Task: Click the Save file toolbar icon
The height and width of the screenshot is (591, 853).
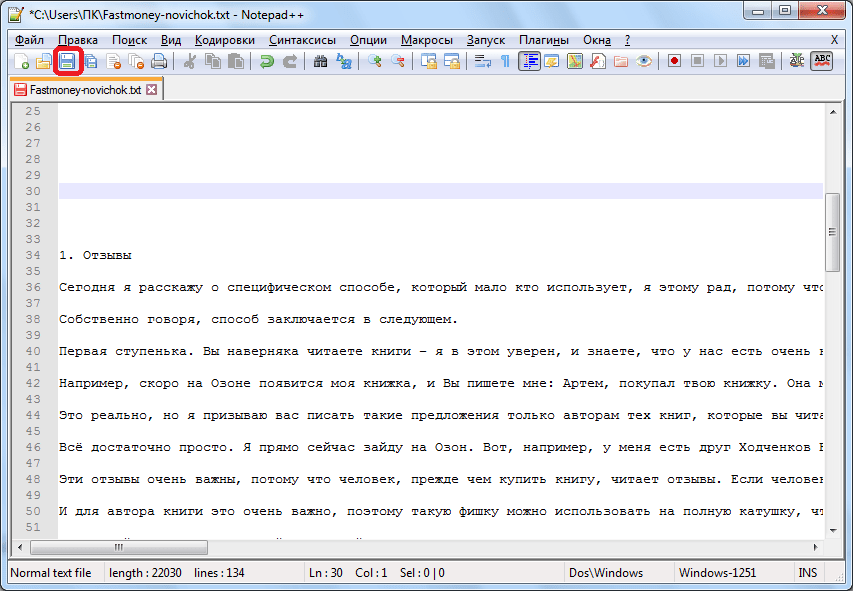Action: [67, 61]
